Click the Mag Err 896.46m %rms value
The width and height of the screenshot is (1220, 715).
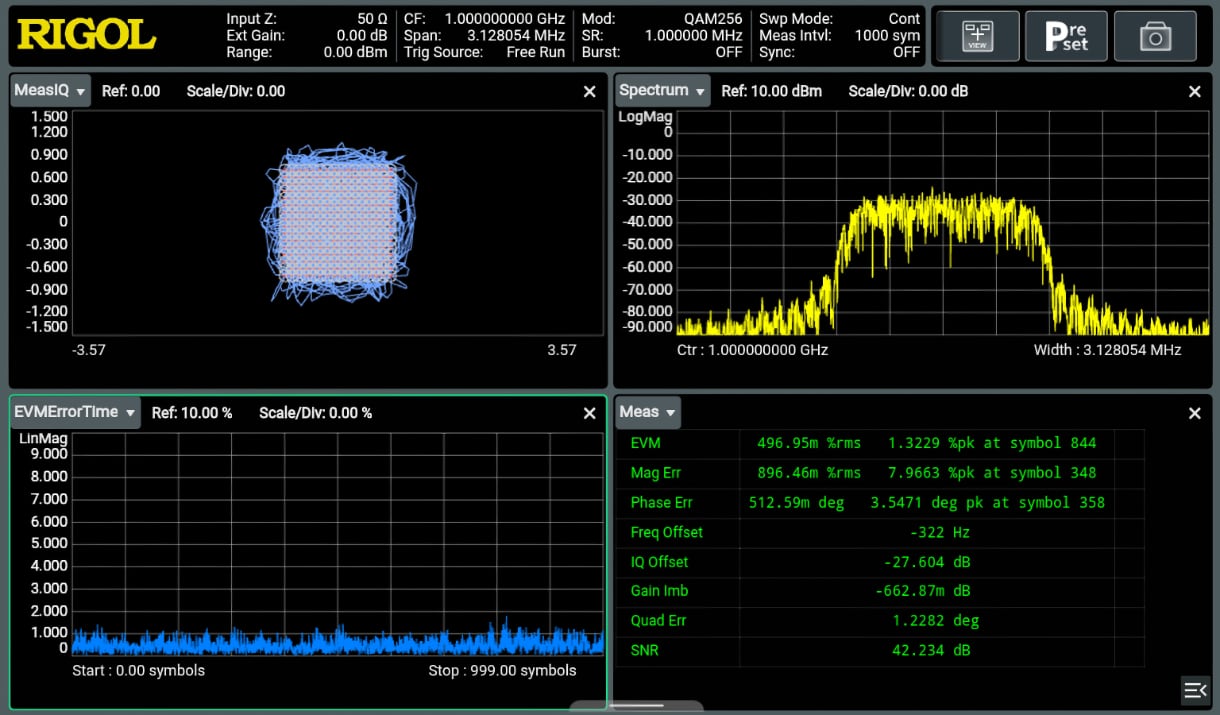tap(809, 473)
